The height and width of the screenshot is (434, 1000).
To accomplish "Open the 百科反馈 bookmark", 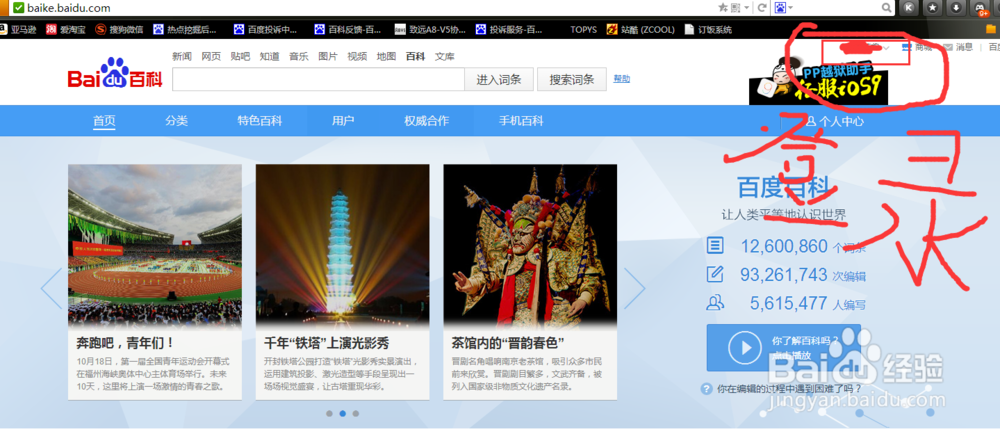I will pos(348,29).
